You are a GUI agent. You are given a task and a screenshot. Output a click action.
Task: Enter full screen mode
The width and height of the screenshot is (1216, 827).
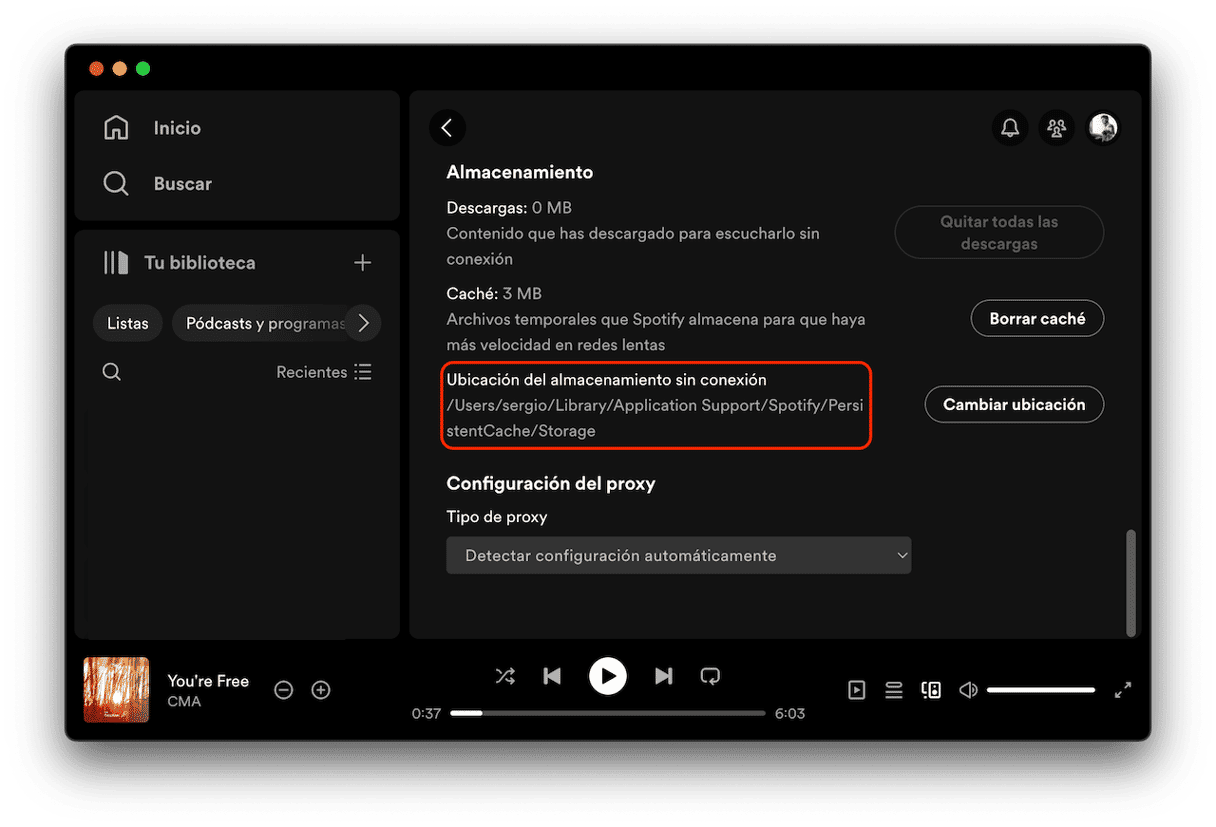pyautogui.click(x=1123, y=690)
